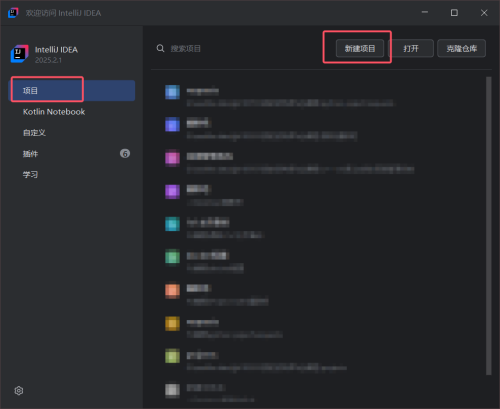Click the search magnifier icon
This screenshot has width=500, height=409.
coord(160,48)
